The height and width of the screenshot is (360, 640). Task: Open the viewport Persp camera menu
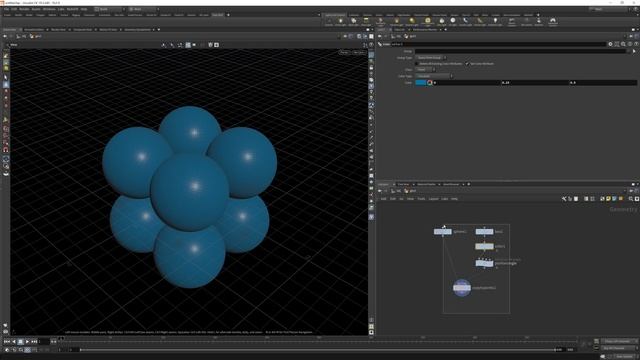(x=344, y=52)
